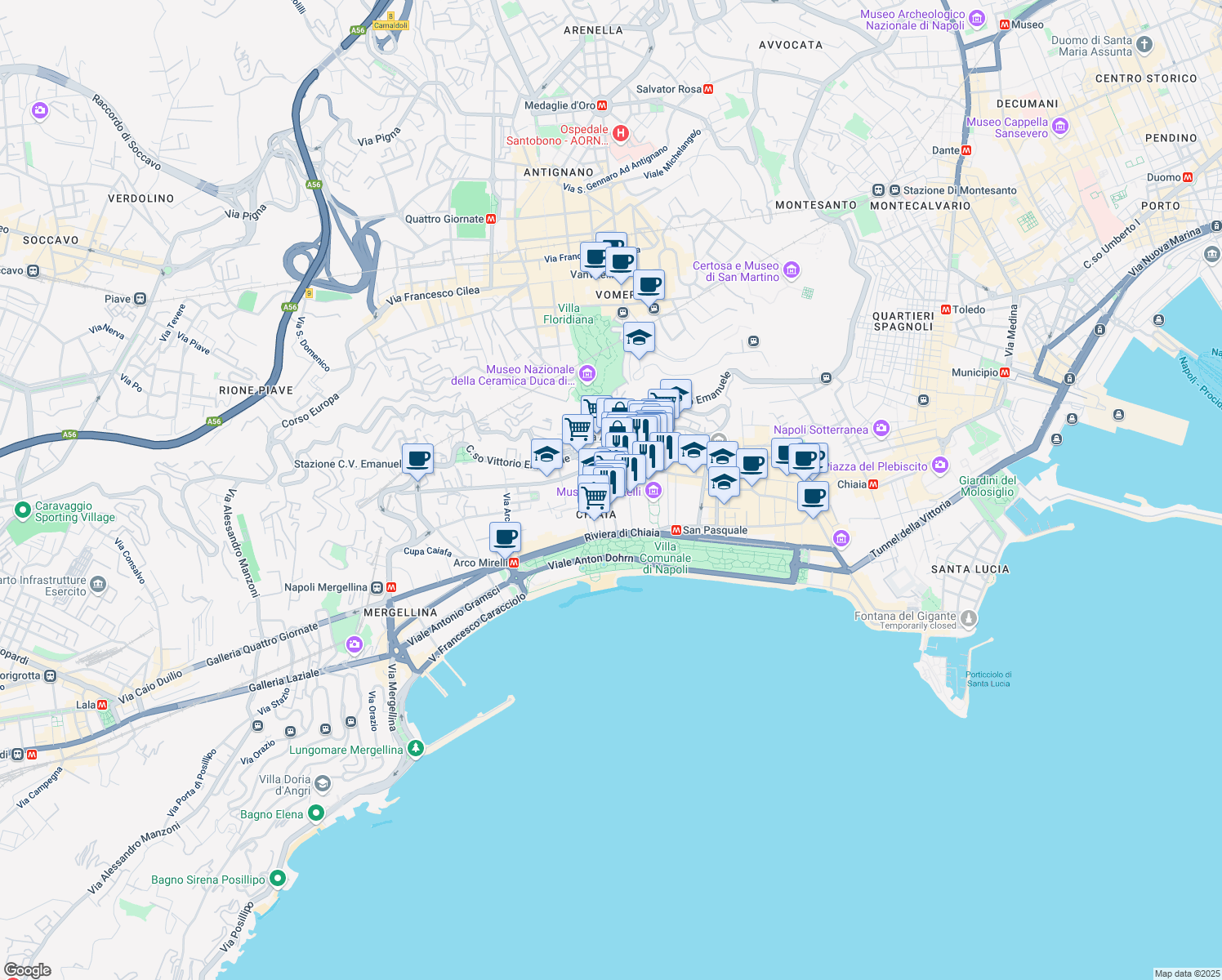The height and width of the screenshot is (980, 1222).
Task: Click the Corso Europa street label
Action: click(310, 411)
